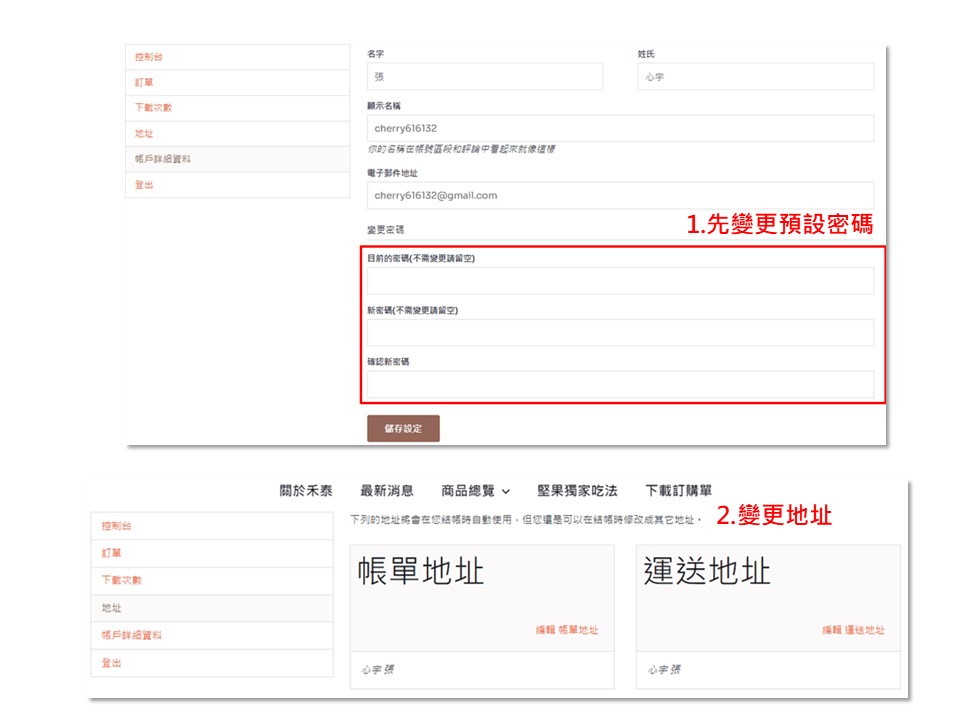Click 編輯 帳單地址 link
Image resolution: width=960 pixels, height=720 pixels.
[x=566, y=630]
